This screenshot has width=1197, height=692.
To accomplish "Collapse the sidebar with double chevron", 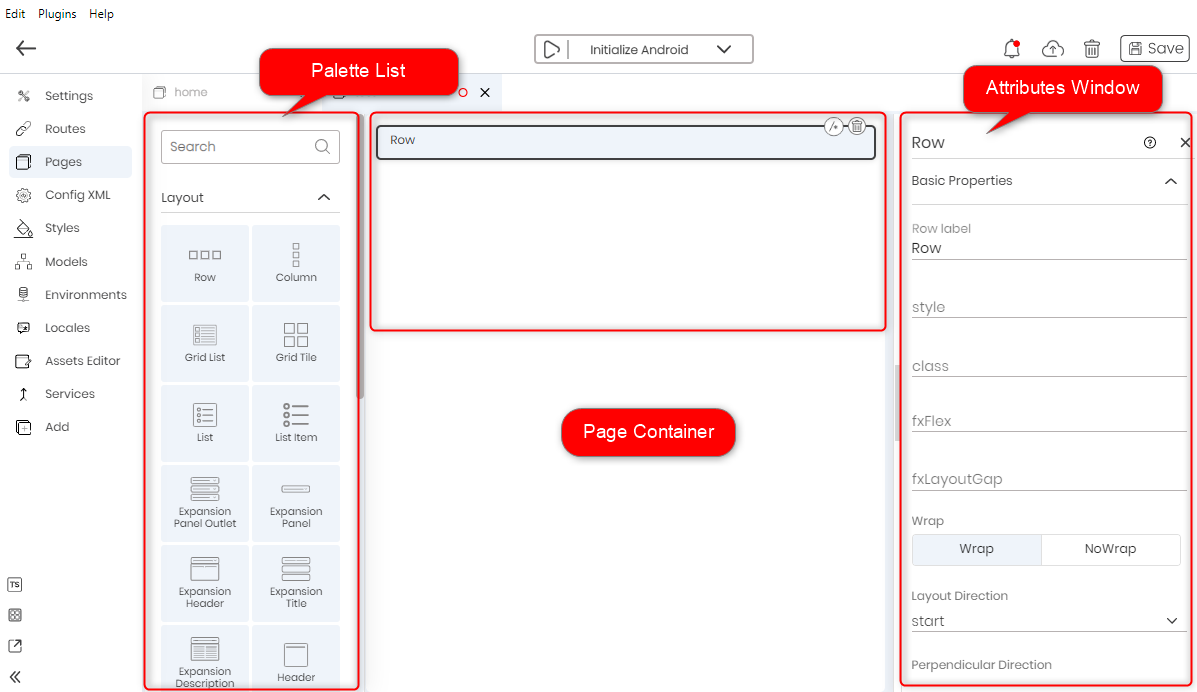I will coord(15,676).
